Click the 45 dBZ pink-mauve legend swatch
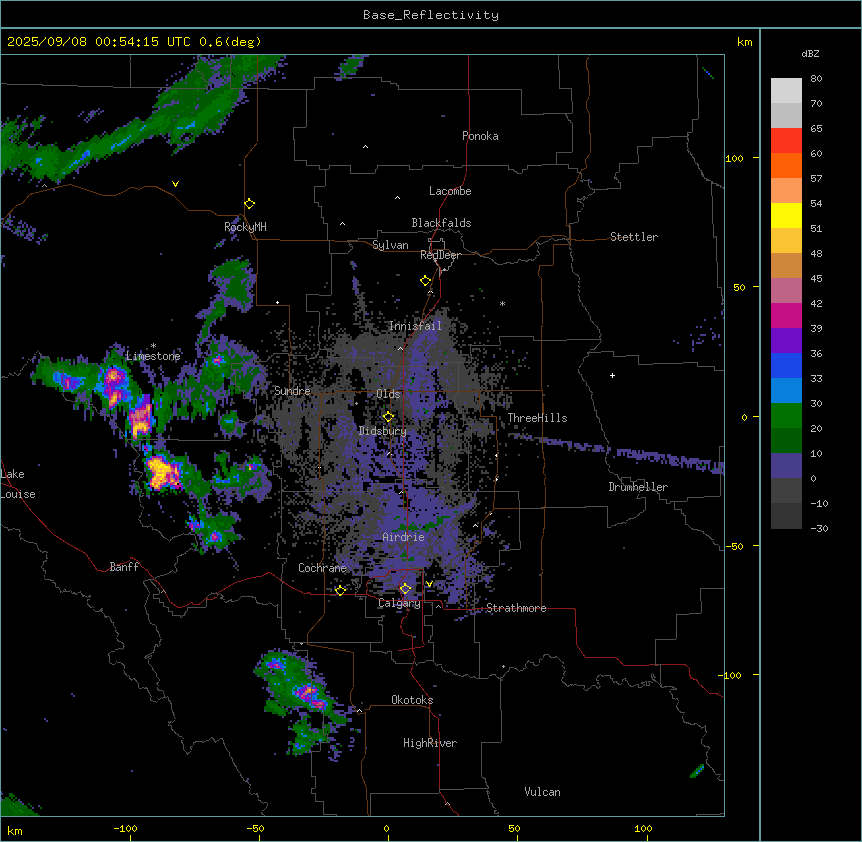 point(786,291)
